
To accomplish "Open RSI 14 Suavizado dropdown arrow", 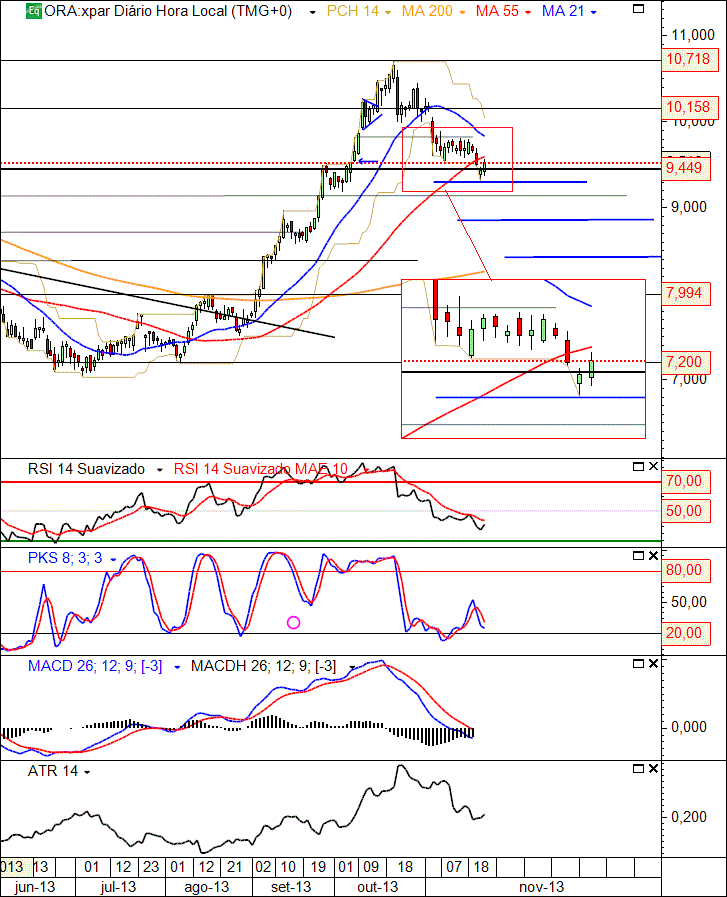I will coord(160,470).
